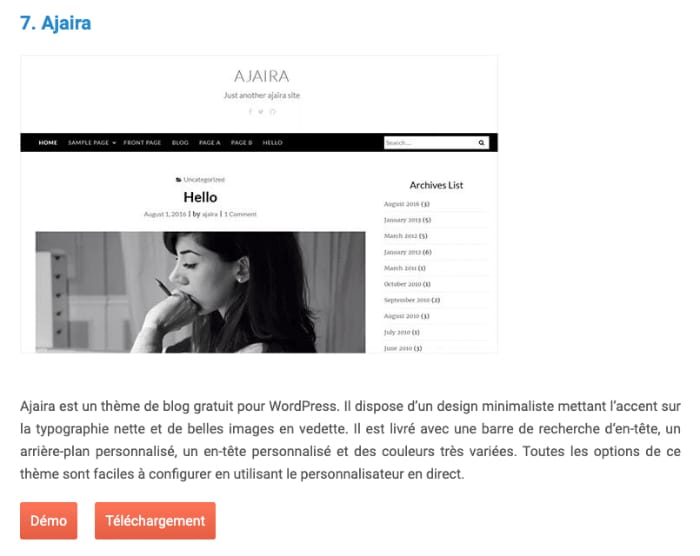Open the 7. Ajaira heading link
This screenshot has height=556, width=700.
(55, 23)
